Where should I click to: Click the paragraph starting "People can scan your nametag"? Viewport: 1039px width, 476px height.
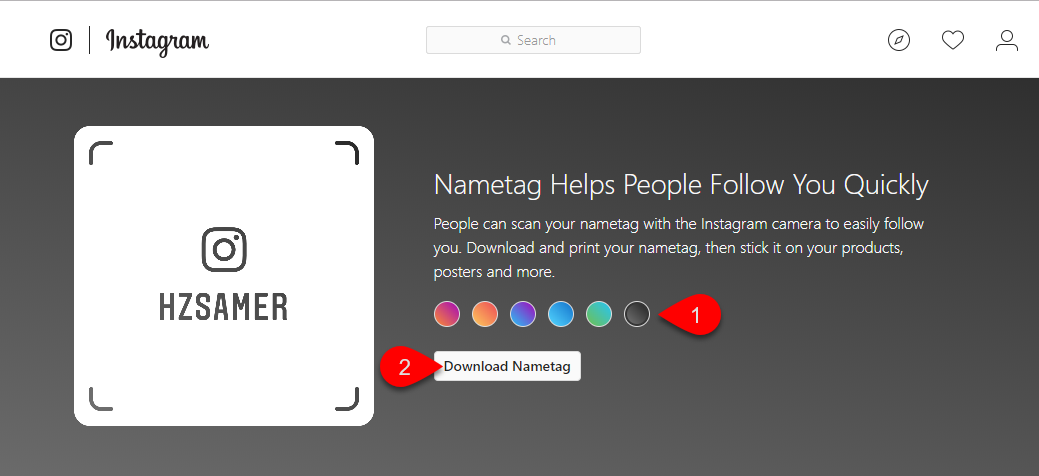click(x=679, y=248)
